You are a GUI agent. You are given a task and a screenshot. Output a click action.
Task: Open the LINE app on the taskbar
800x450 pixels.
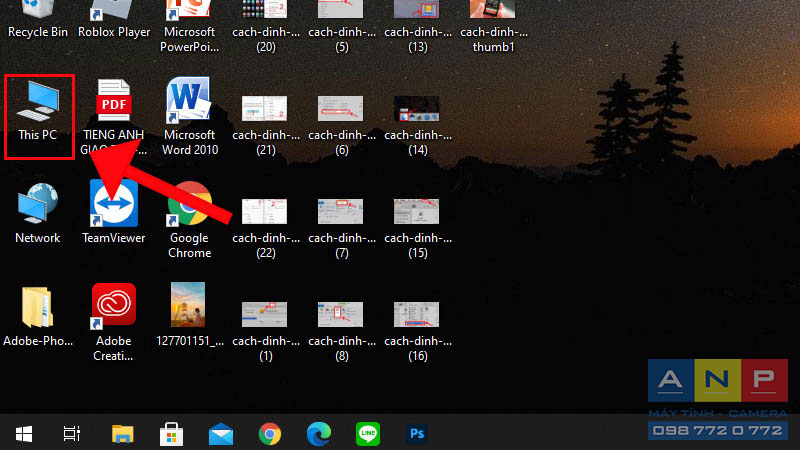368,434
